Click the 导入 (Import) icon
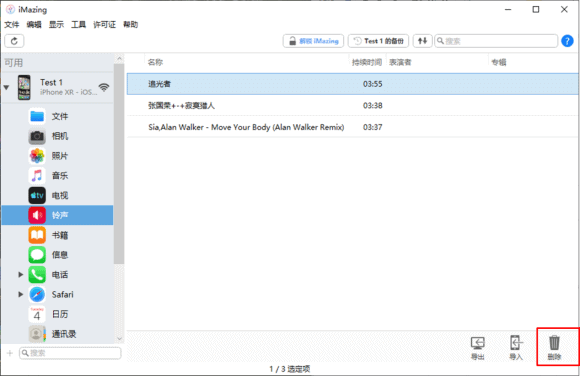This screenshot has height=376, width=580. tap(516, 347)
